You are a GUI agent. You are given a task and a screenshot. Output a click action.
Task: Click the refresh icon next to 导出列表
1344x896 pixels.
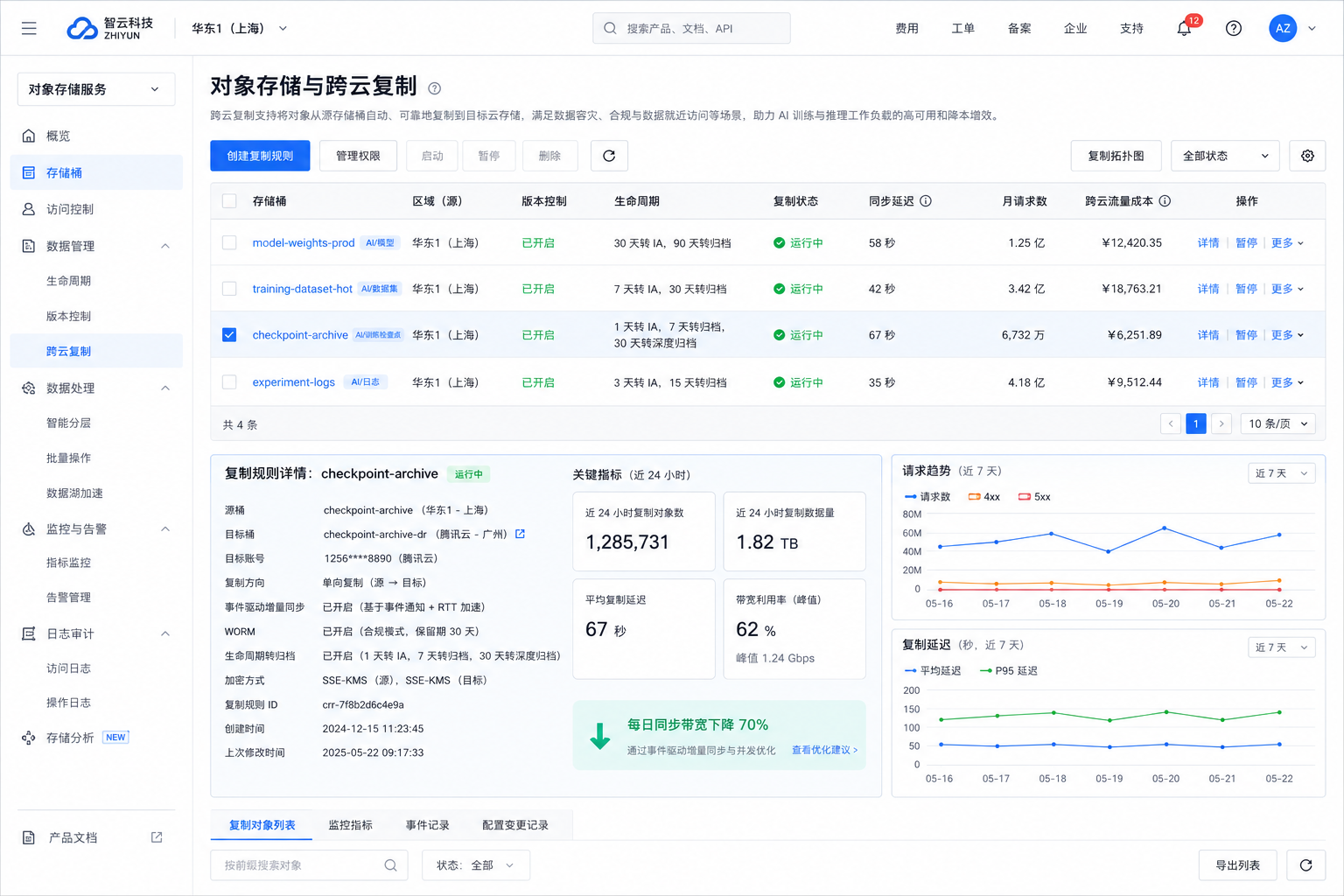click(x=1305, y=865)
